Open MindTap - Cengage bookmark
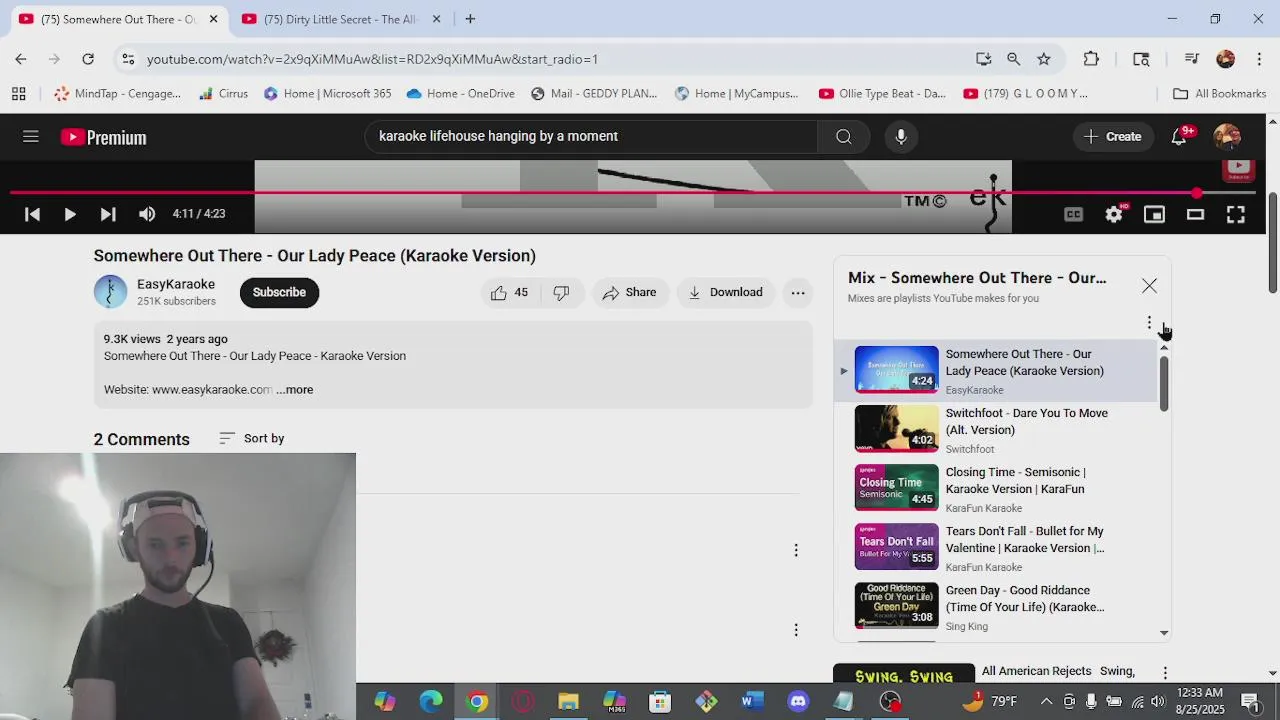This screenshot has height=720, width=1280. pyautogui.click(x=118, y=94)
